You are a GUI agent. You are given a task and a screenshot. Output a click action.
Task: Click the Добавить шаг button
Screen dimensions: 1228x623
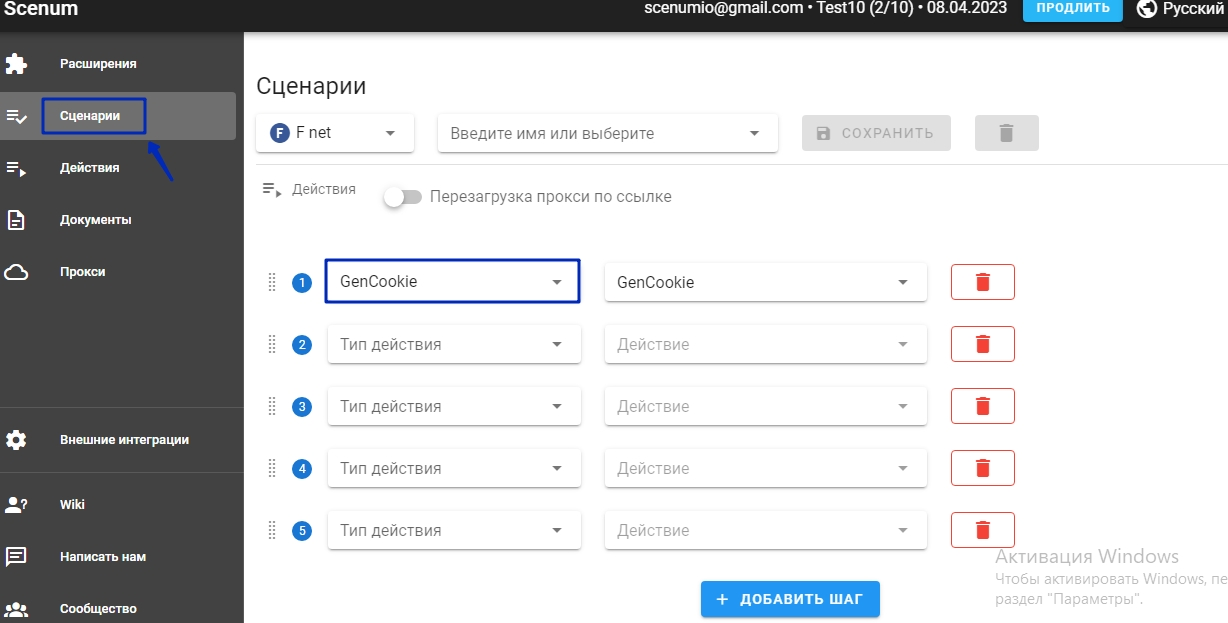(x=789, y=599)
